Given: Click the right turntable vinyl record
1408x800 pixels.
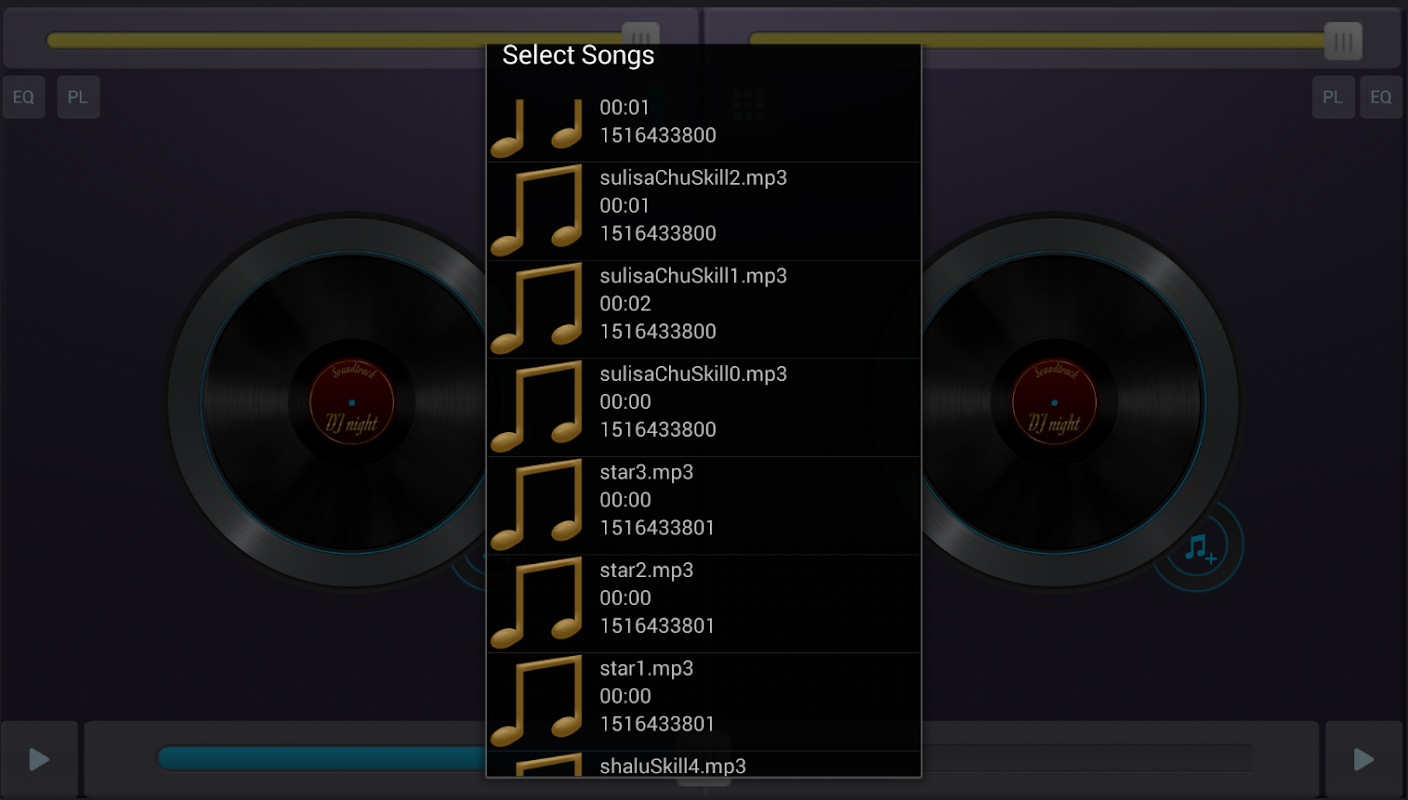Looking at the screenshot, I should click(x=1054, y=402).
